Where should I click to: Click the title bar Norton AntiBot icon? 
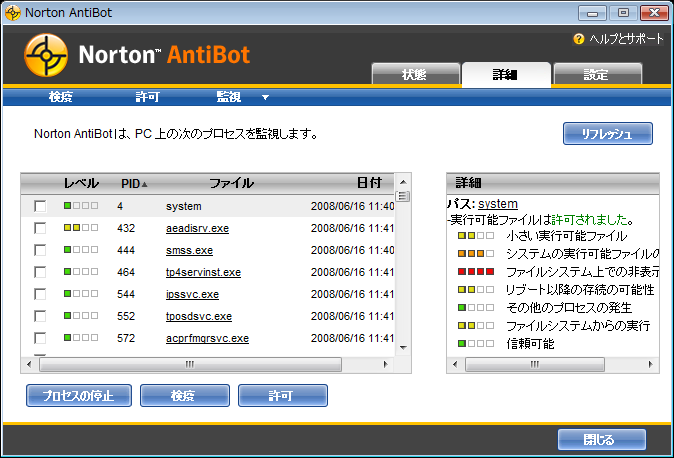13,12
